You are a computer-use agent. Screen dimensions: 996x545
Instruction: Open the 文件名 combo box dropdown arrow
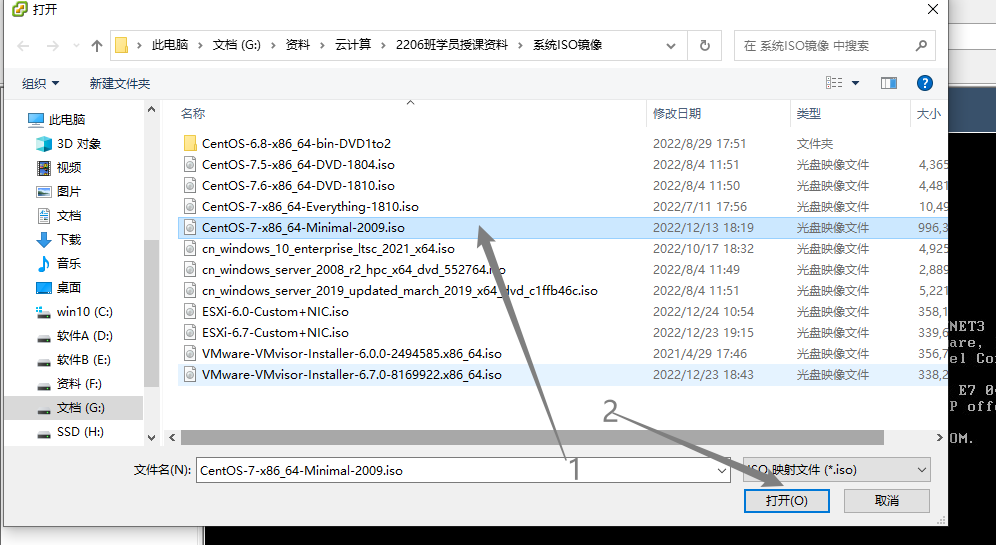722,471
